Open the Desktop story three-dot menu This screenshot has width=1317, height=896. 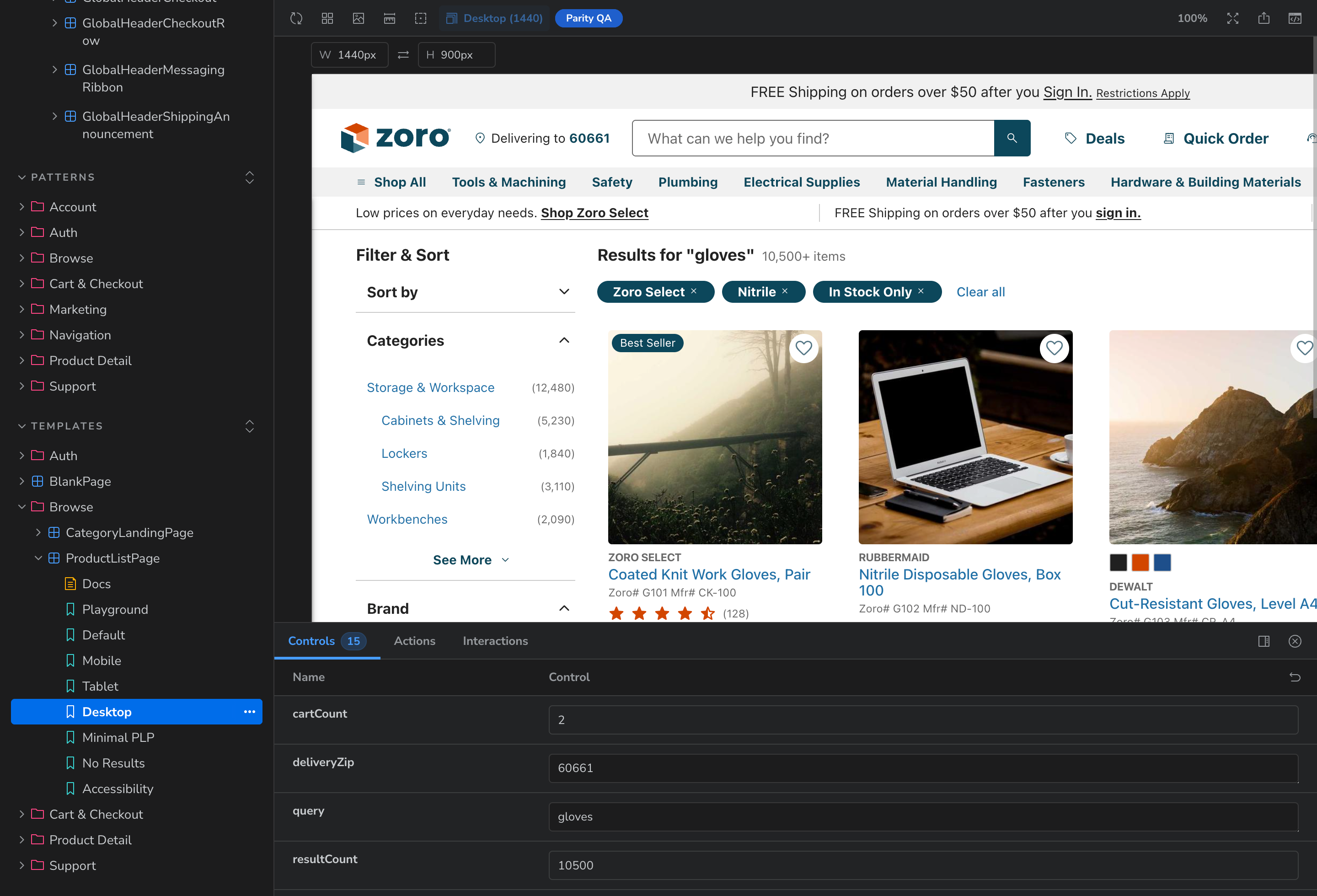tap(249, 712)
